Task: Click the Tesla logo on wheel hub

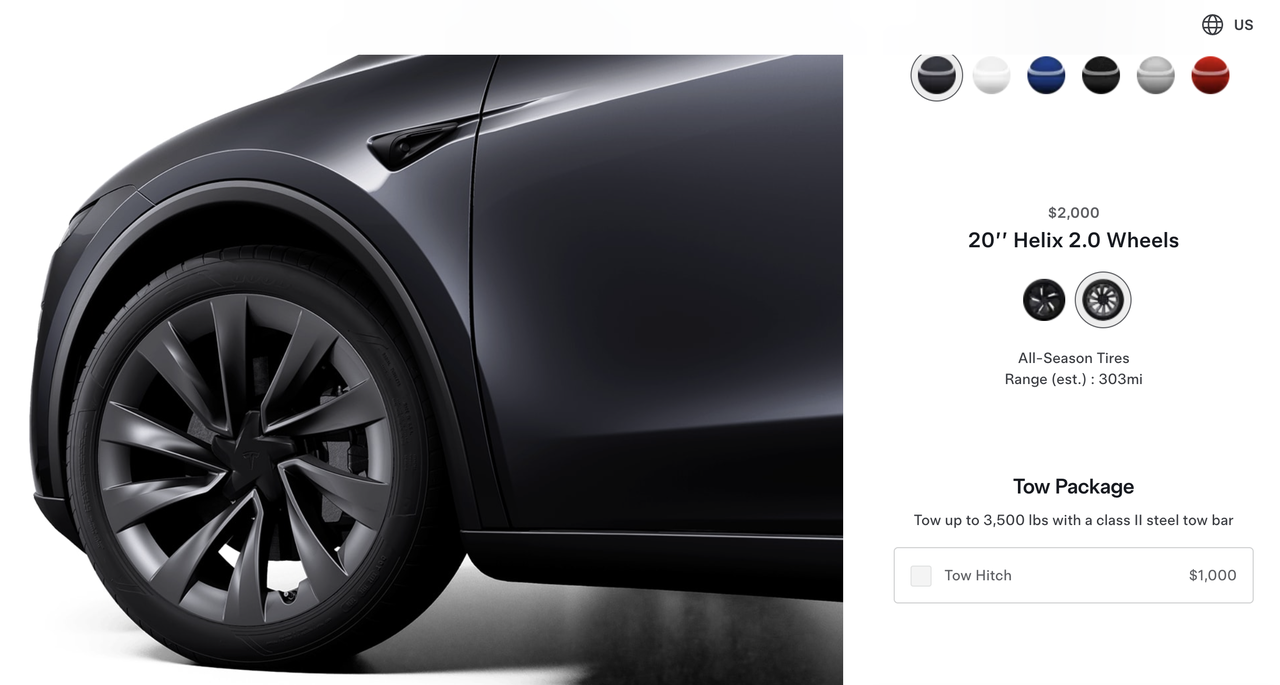Action: click(x=245, y=452)
